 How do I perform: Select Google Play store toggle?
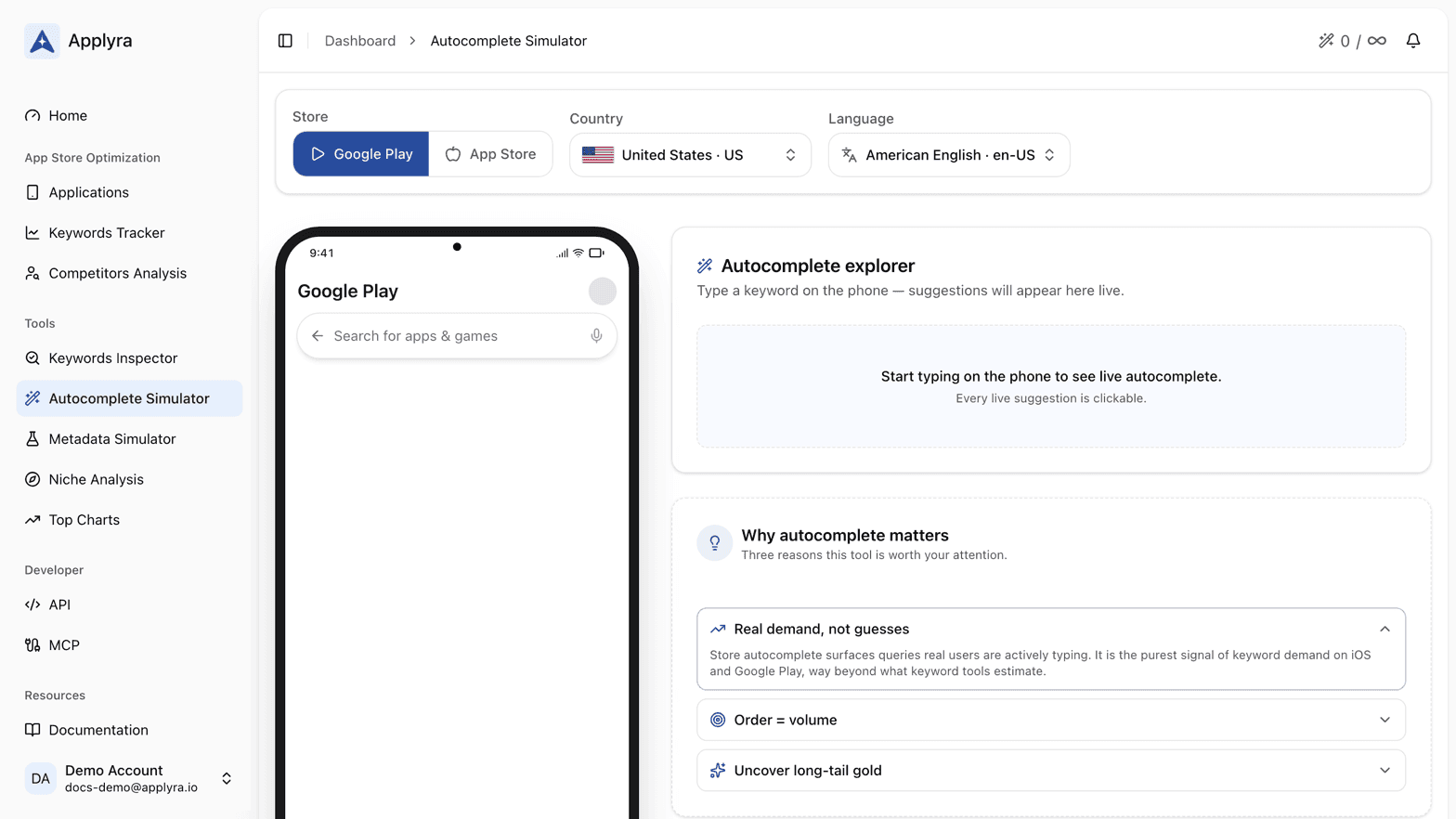(361, 154)
